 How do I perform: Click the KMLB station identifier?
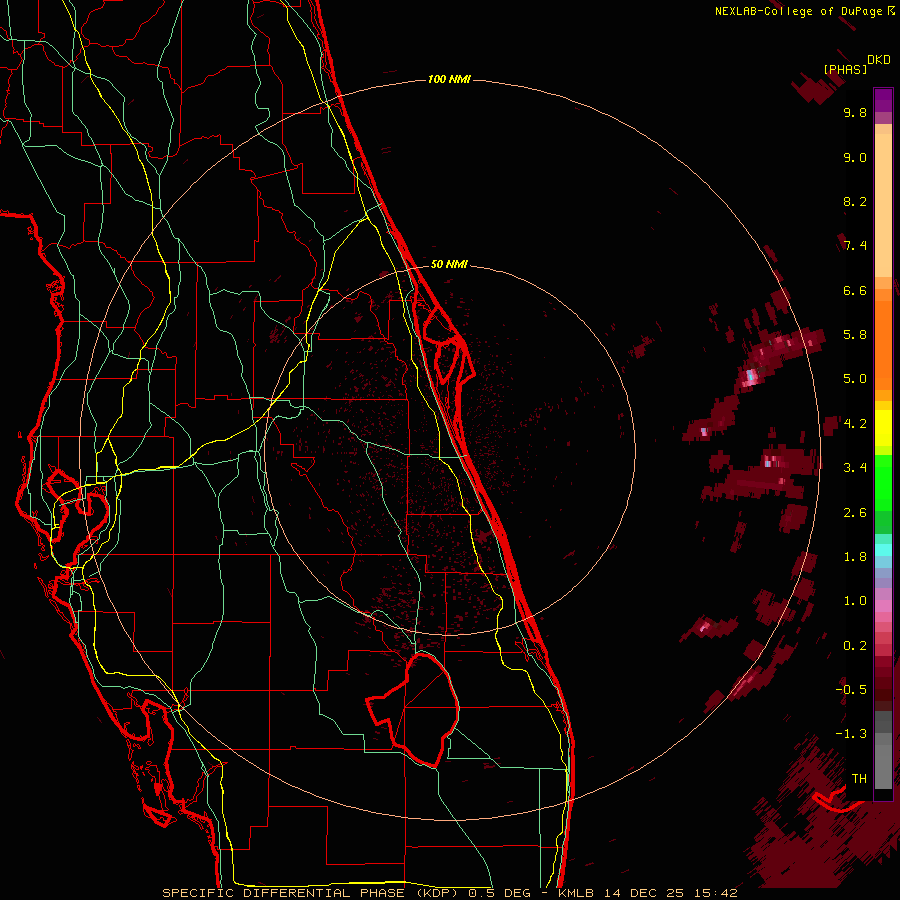click(576, 893)
